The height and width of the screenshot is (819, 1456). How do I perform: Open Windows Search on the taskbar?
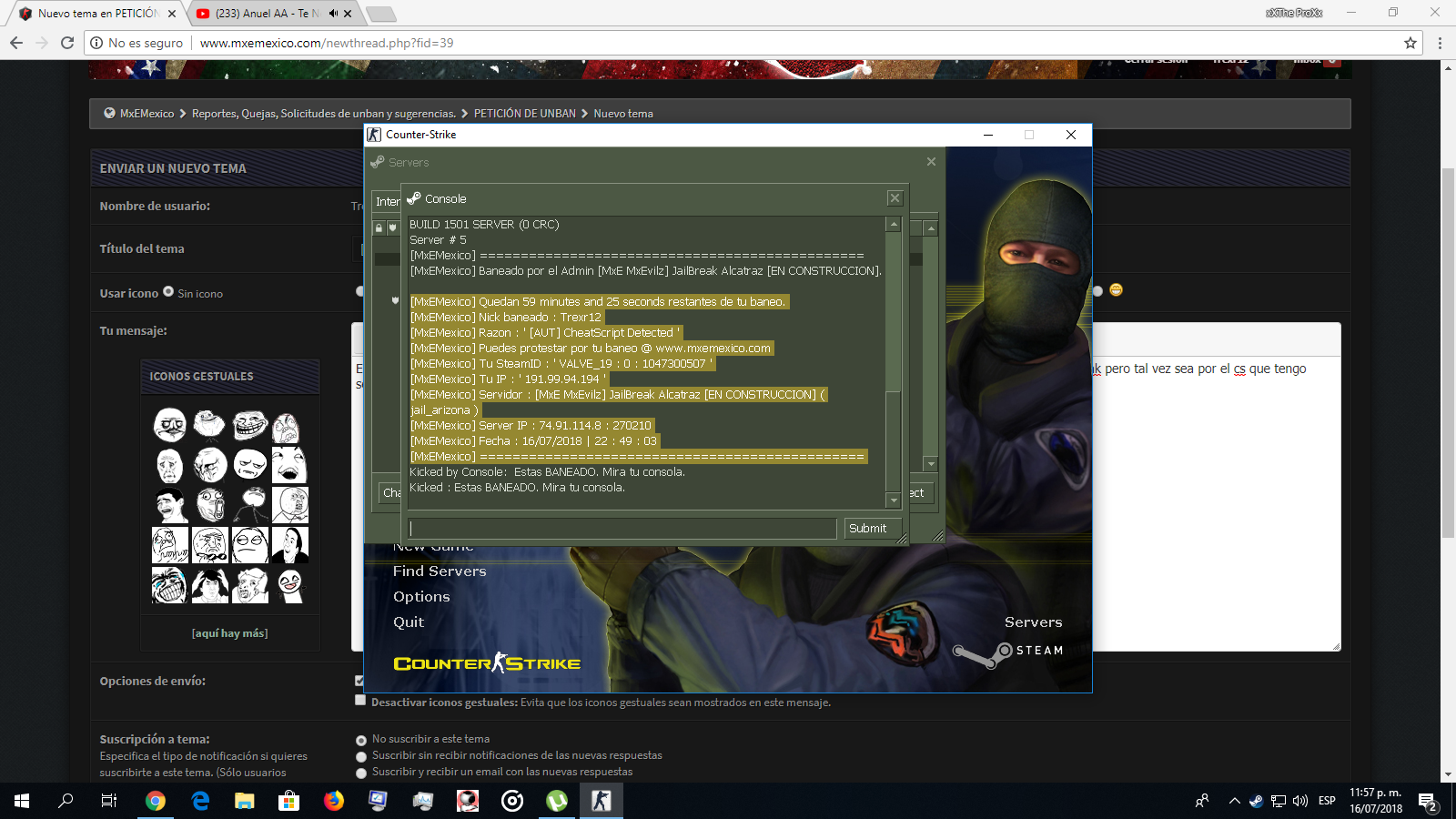click(x=66, y=801)
